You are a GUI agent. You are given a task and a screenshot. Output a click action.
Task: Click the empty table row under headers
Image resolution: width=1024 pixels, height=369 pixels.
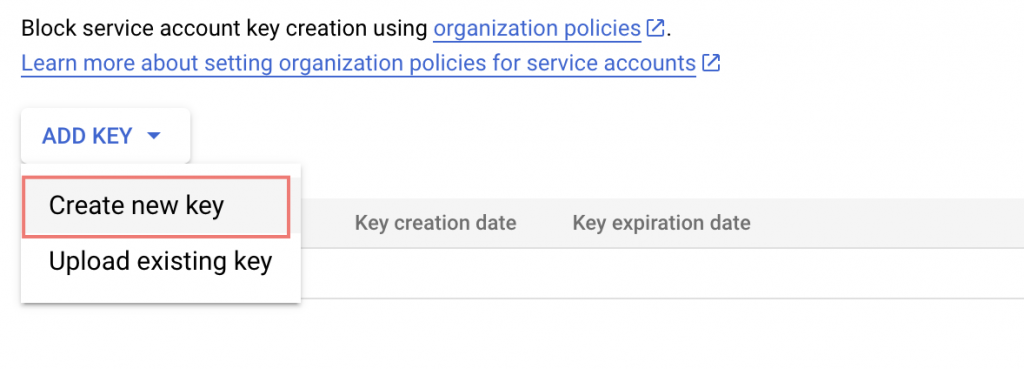(x=662, y=273)
